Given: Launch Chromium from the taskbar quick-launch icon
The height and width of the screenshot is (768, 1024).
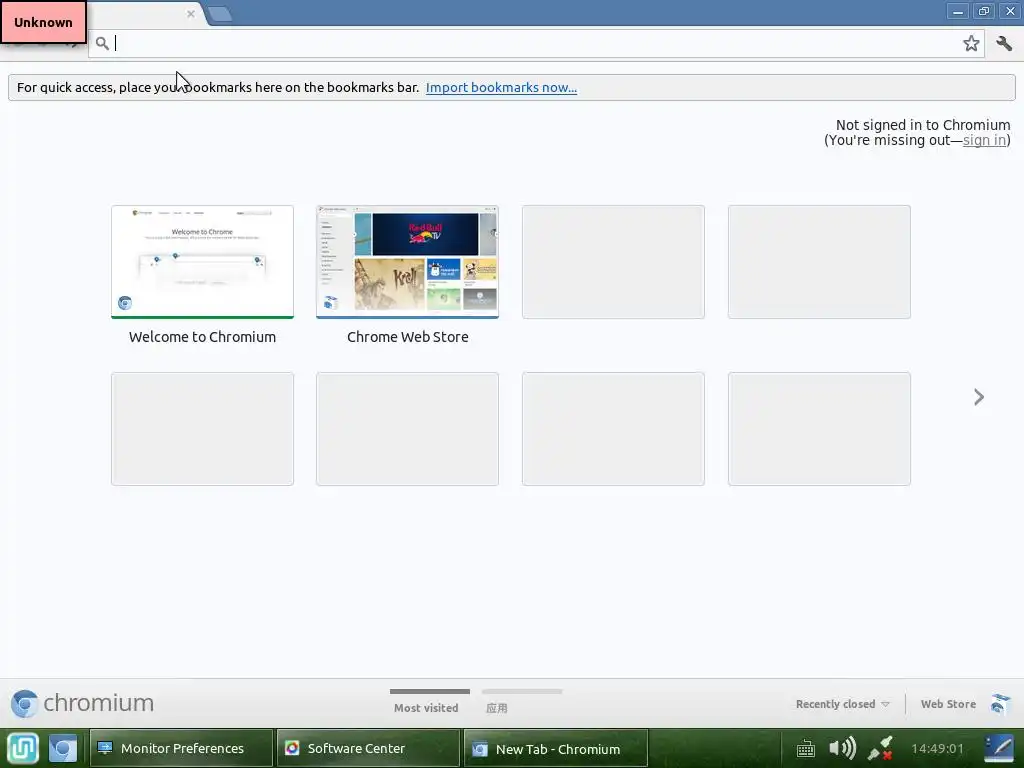Looking at the screenshot, I should (63, 748).
